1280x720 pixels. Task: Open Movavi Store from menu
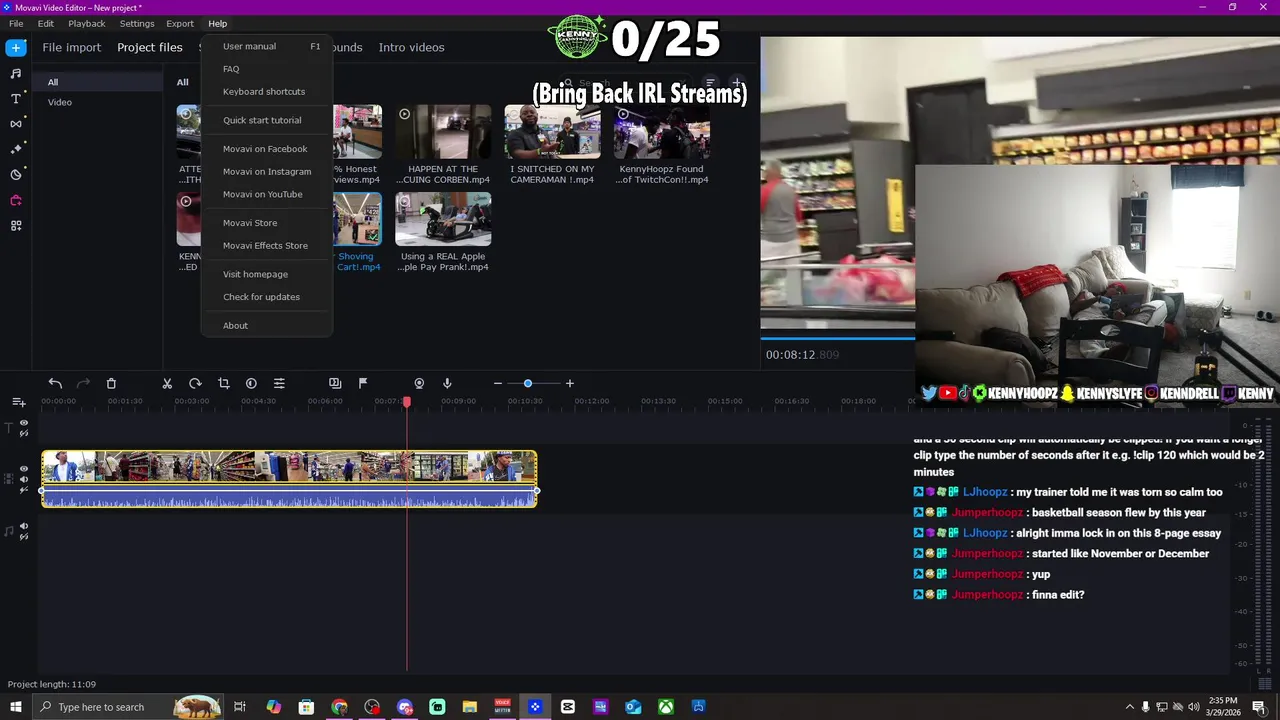click(x=267, y=223)
